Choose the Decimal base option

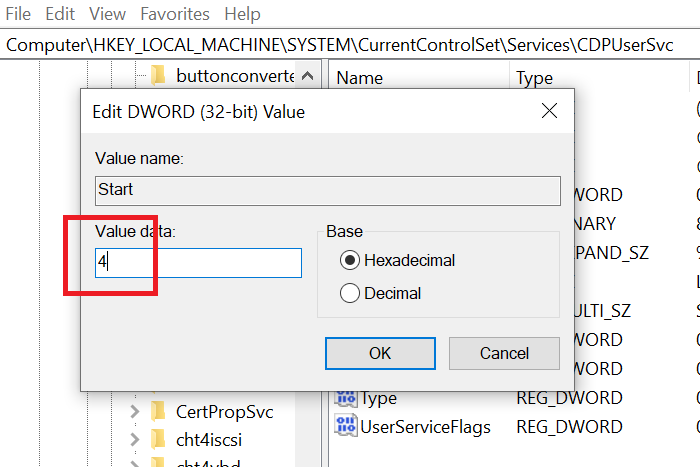pyautogui.click(x=350, y=294)
